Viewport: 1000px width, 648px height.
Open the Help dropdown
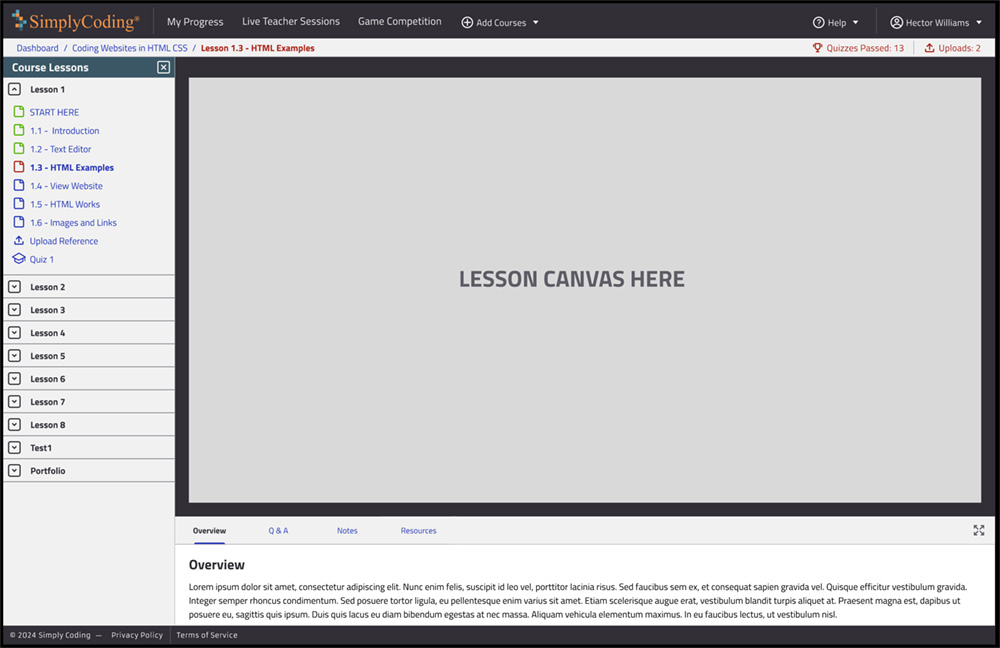tap(835, 21)
